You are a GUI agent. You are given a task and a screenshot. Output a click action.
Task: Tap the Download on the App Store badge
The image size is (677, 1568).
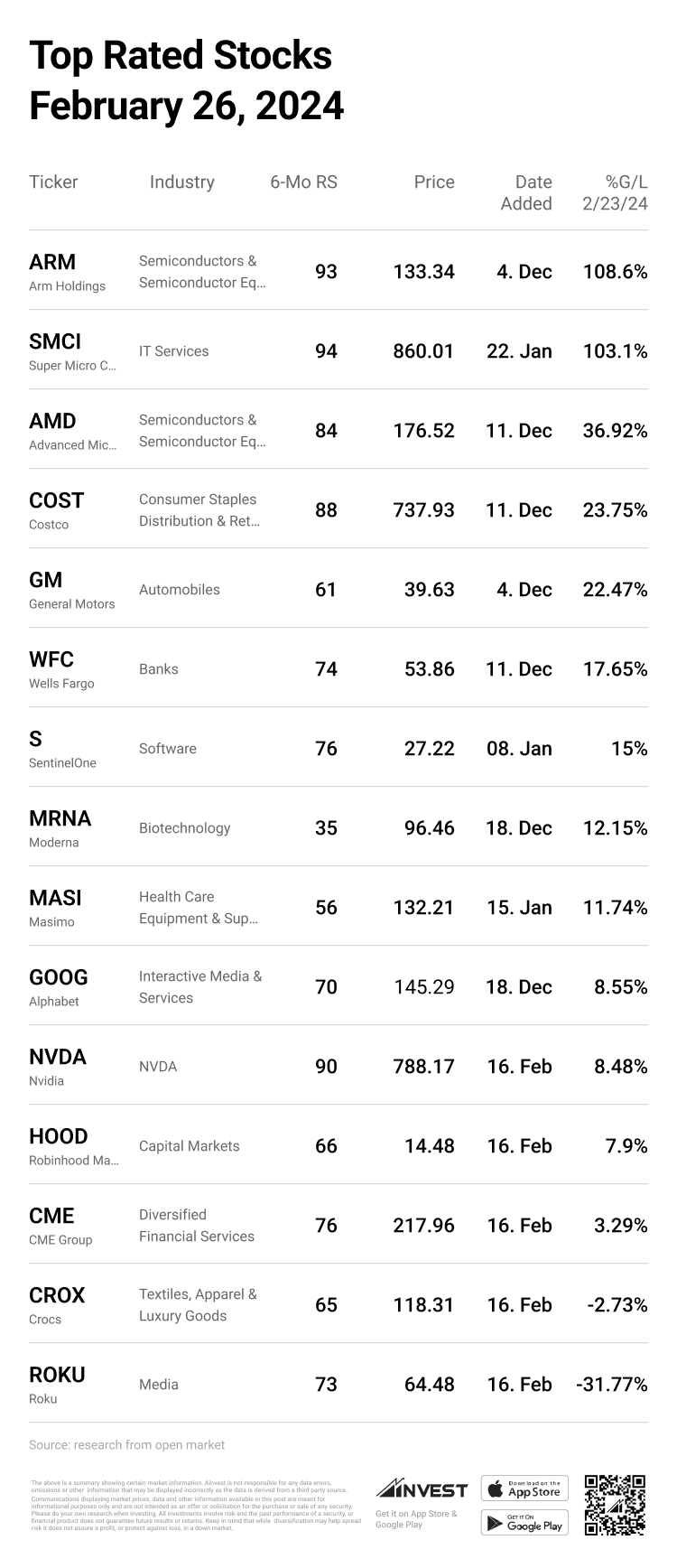tap(524, 1489)
